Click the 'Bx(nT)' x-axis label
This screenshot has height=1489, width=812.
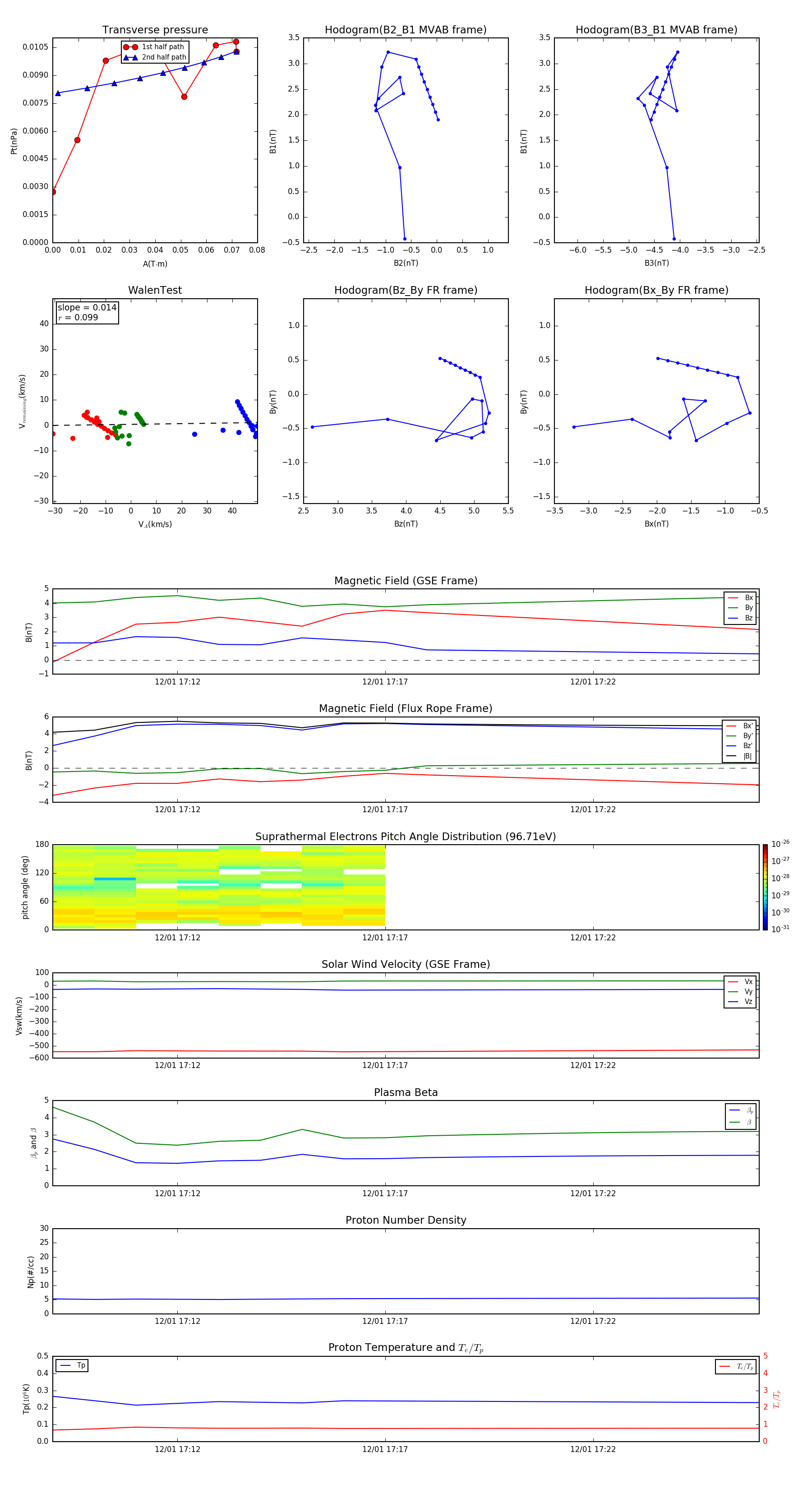click(656, 524)
